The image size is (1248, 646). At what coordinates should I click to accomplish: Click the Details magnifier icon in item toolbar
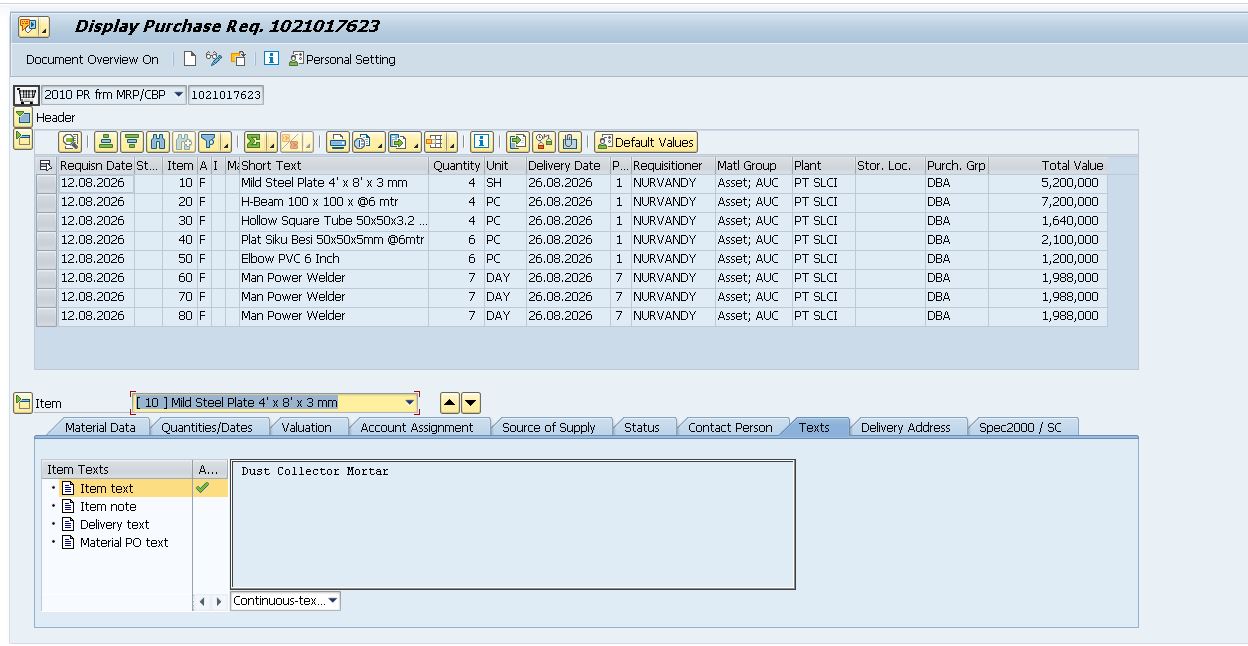tap(70, 142)
